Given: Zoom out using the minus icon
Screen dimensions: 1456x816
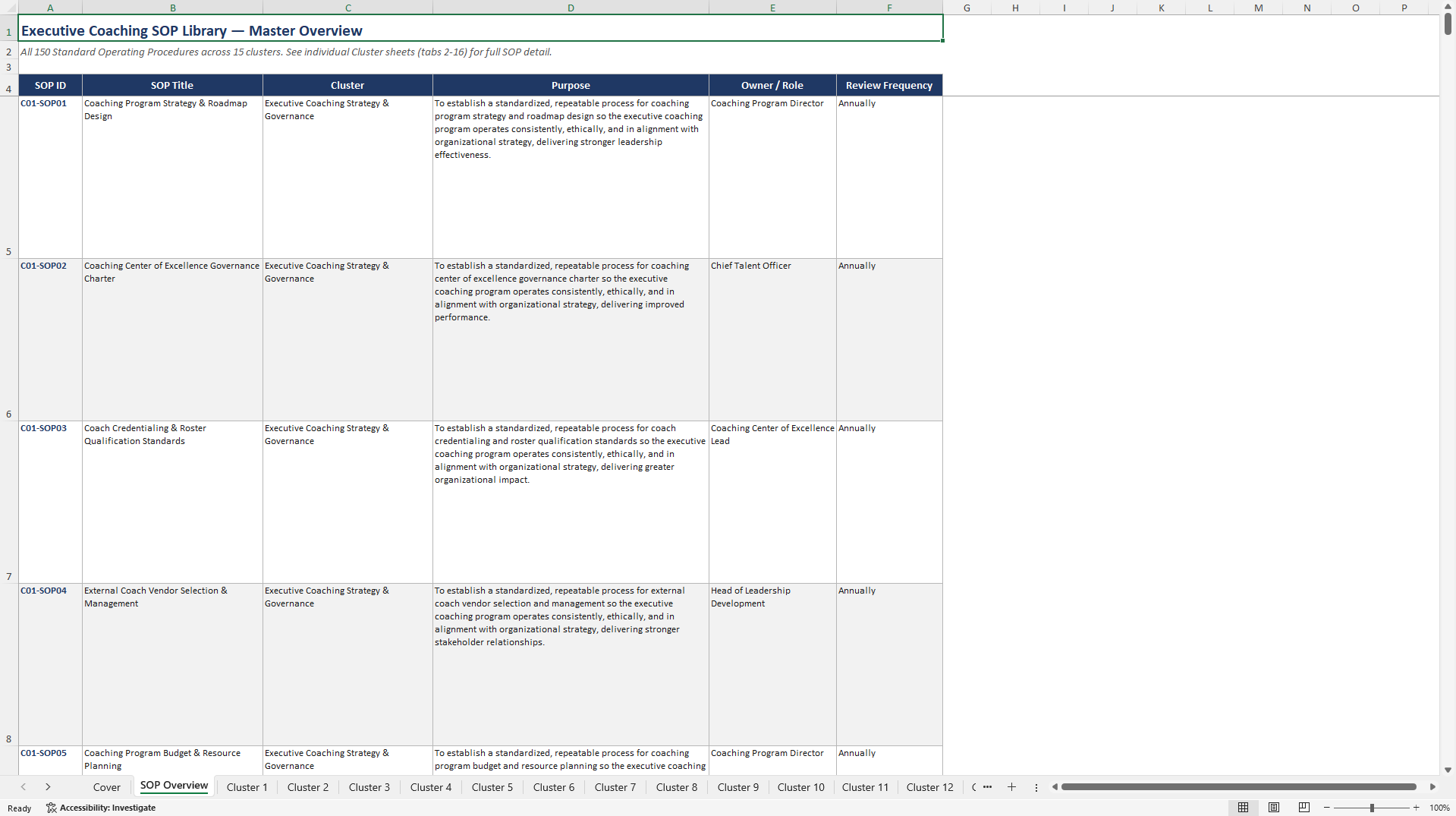Looking at the screenshot, I should coord(1327,808).
